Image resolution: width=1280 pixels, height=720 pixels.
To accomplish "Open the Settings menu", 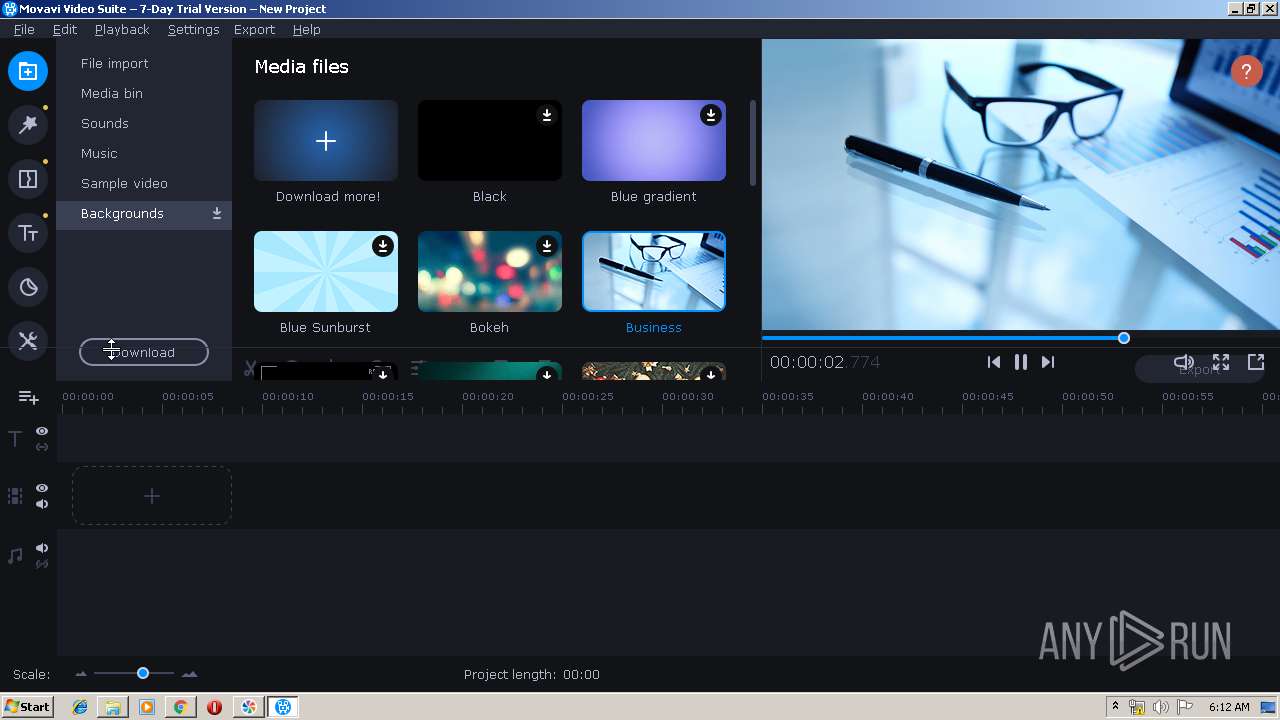I will (x=193, y=29).
